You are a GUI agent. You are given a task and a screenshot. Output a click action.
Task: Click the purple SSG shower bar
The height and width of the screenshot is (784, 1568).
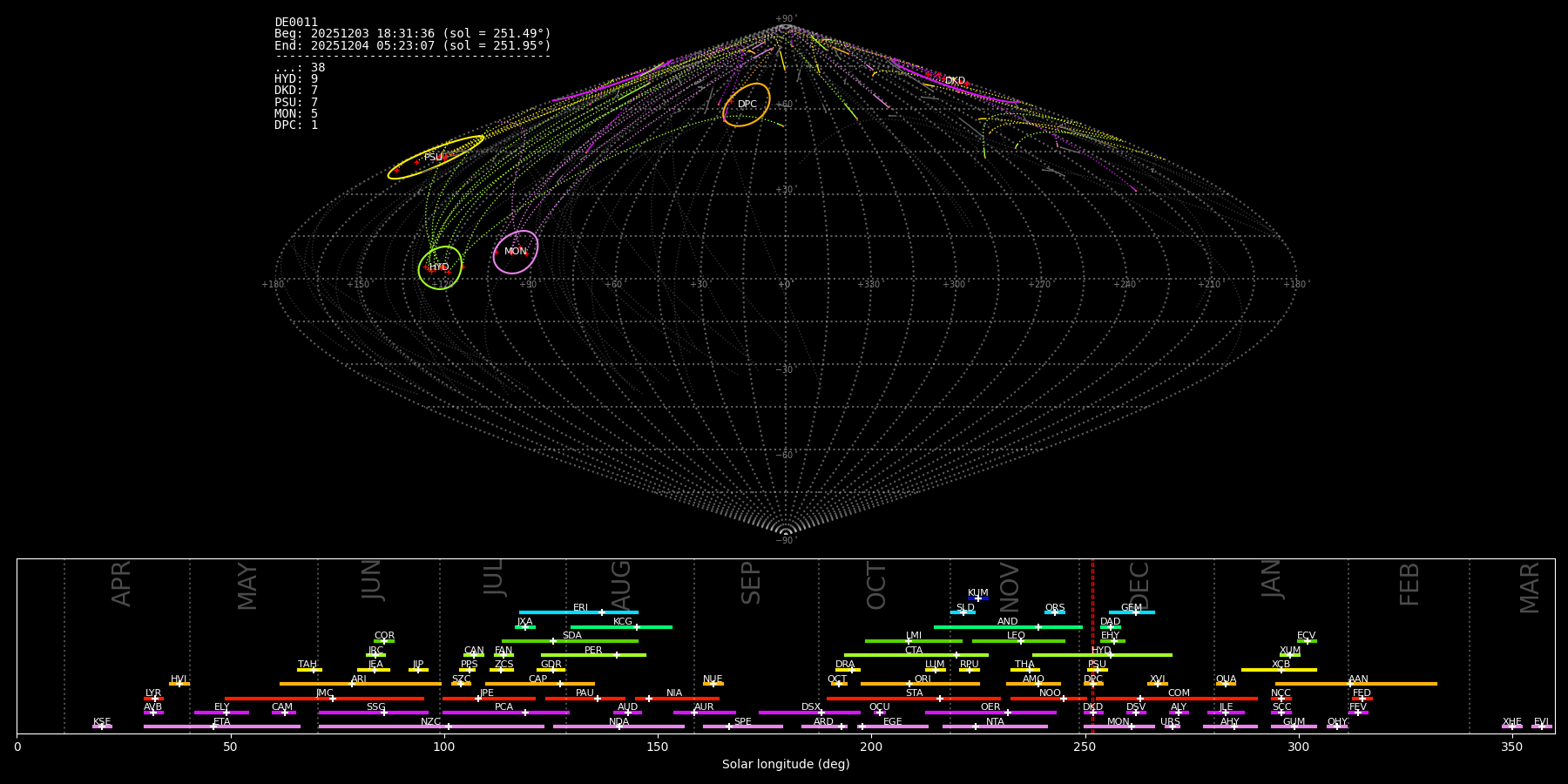click(x=374, y=713)
